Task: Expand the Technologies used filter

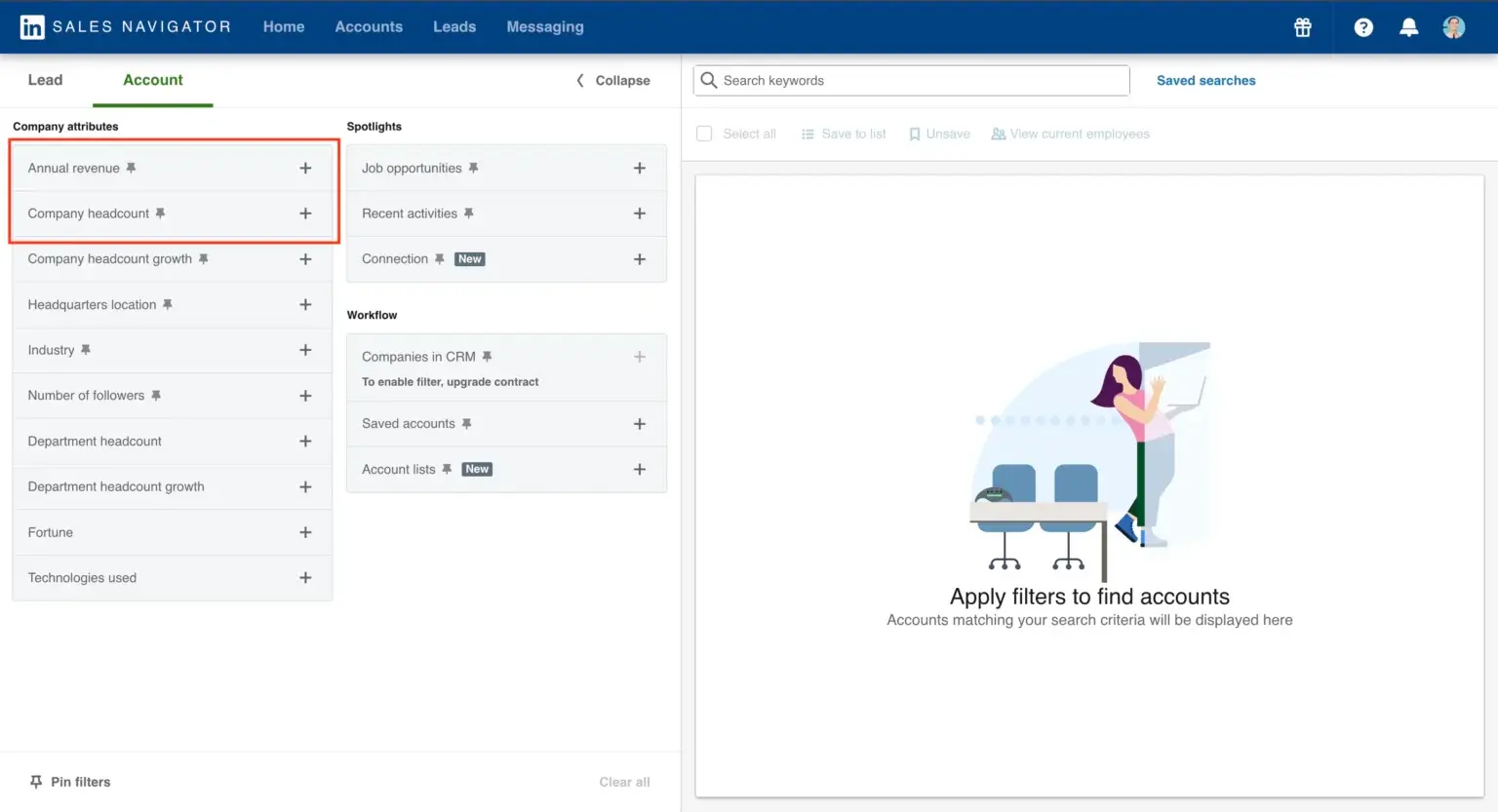Action: pos(305,578)
